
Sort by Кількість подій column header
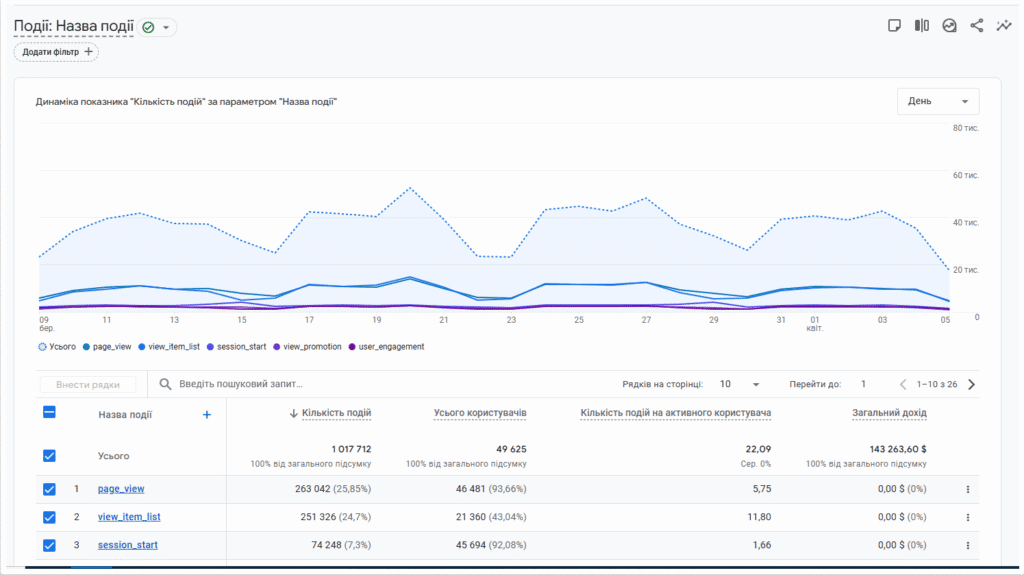point(336,413)
